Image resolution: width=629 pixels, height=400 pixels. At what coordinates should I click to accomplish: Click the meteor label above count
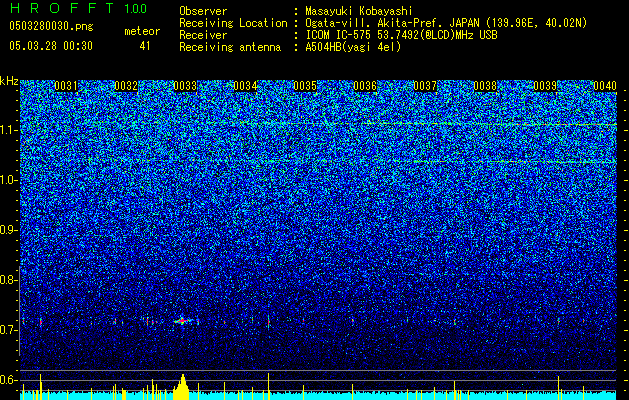pyautogui.click(x=142, y=31)
